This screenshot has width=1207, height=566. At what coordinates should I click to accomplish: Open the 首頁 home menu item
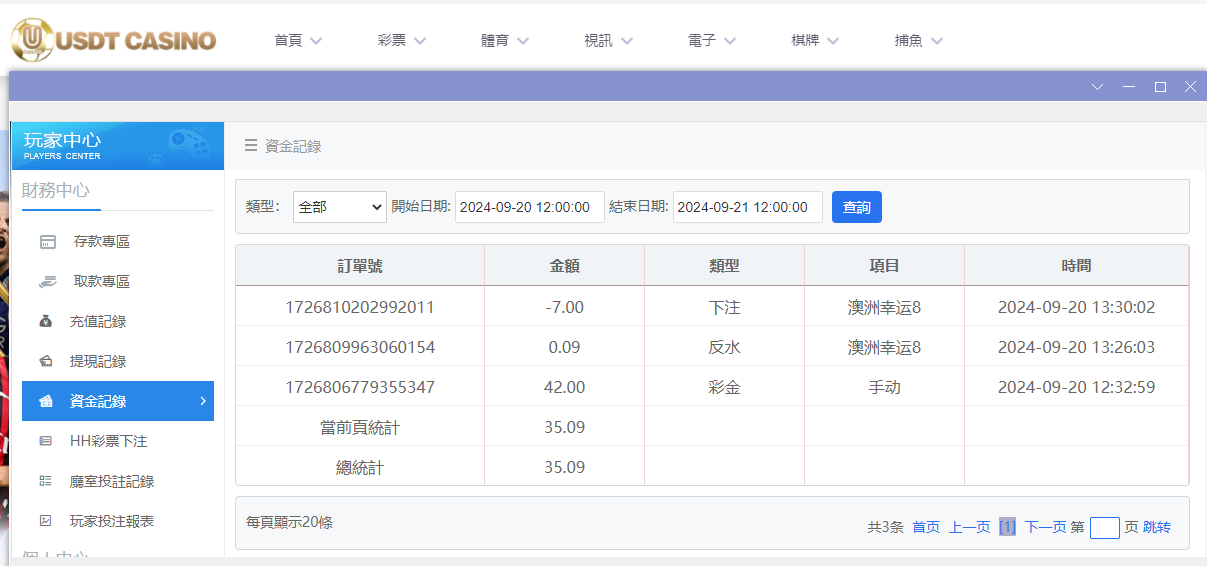[x=298, y=41]
